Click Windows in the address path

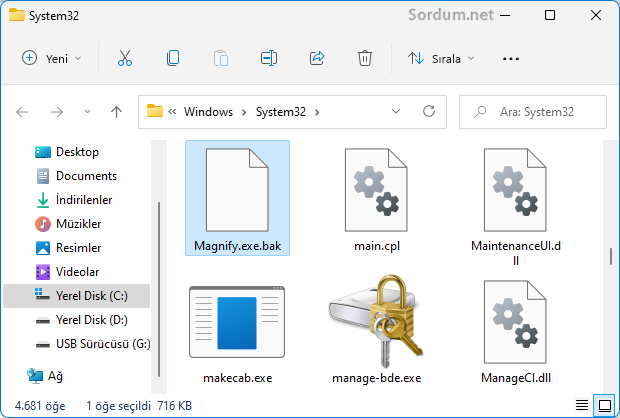[x=208, y=112]
